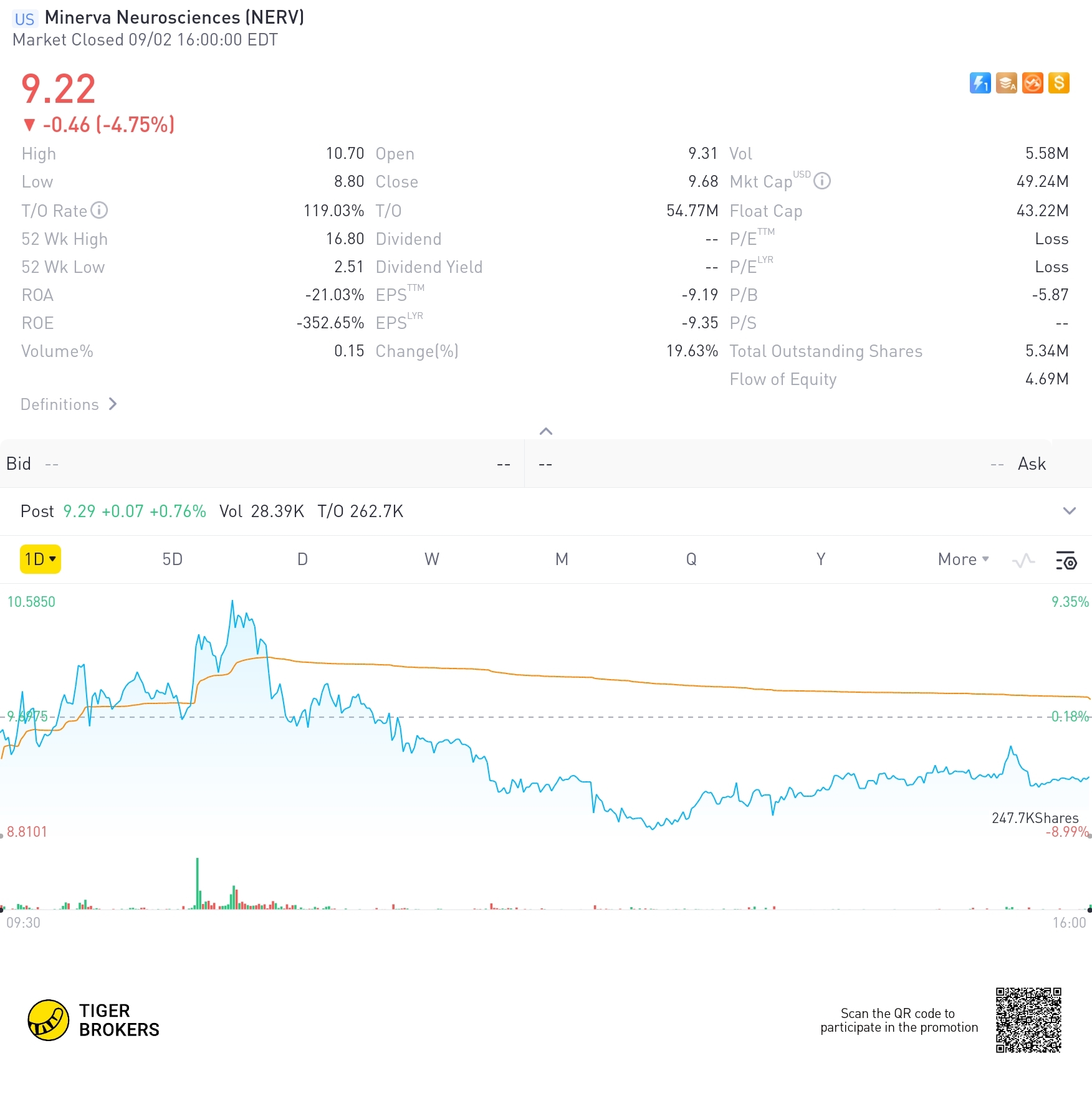Click the Mkt Cap value 49.24M

click(1043, 181)
